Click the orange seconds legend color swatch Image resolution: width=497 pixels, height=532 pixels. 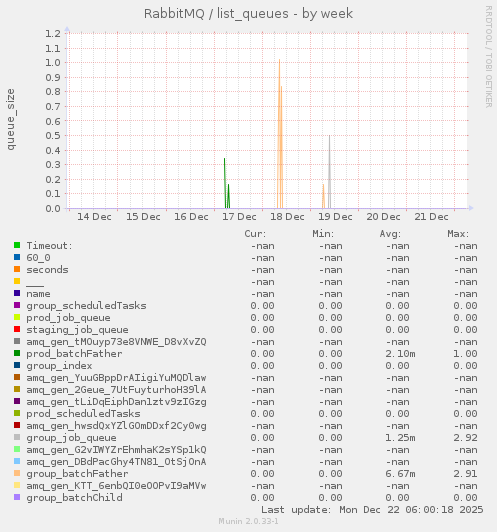17,269
